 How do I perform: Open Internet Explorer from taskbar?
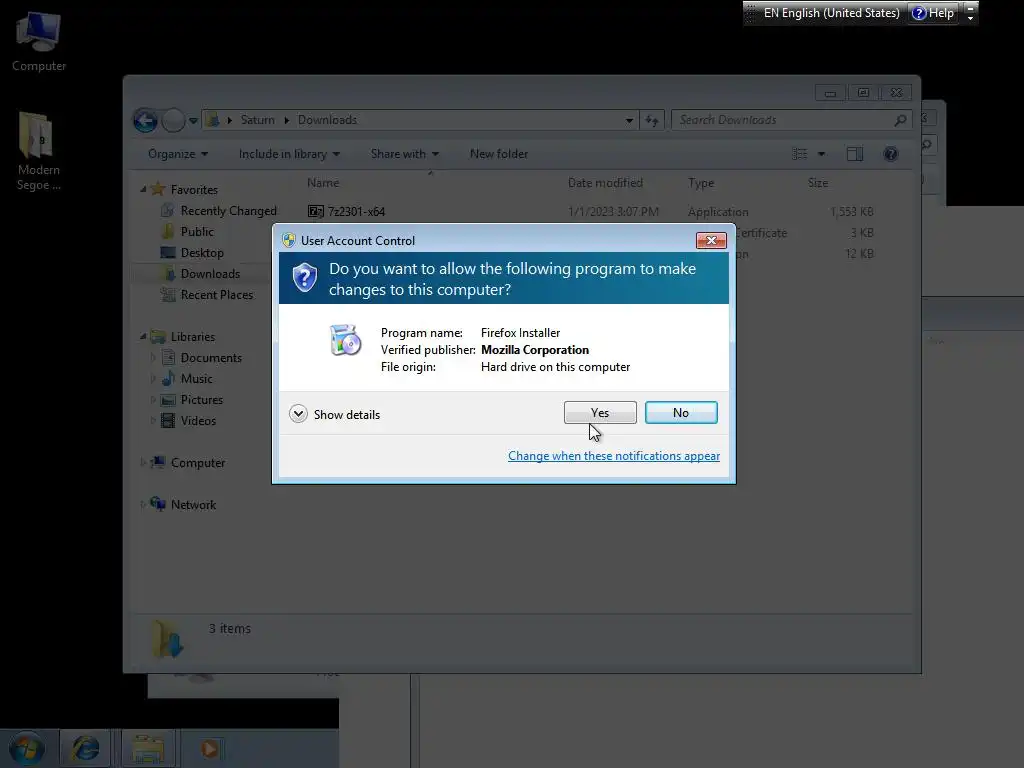[x=85, y=748]
